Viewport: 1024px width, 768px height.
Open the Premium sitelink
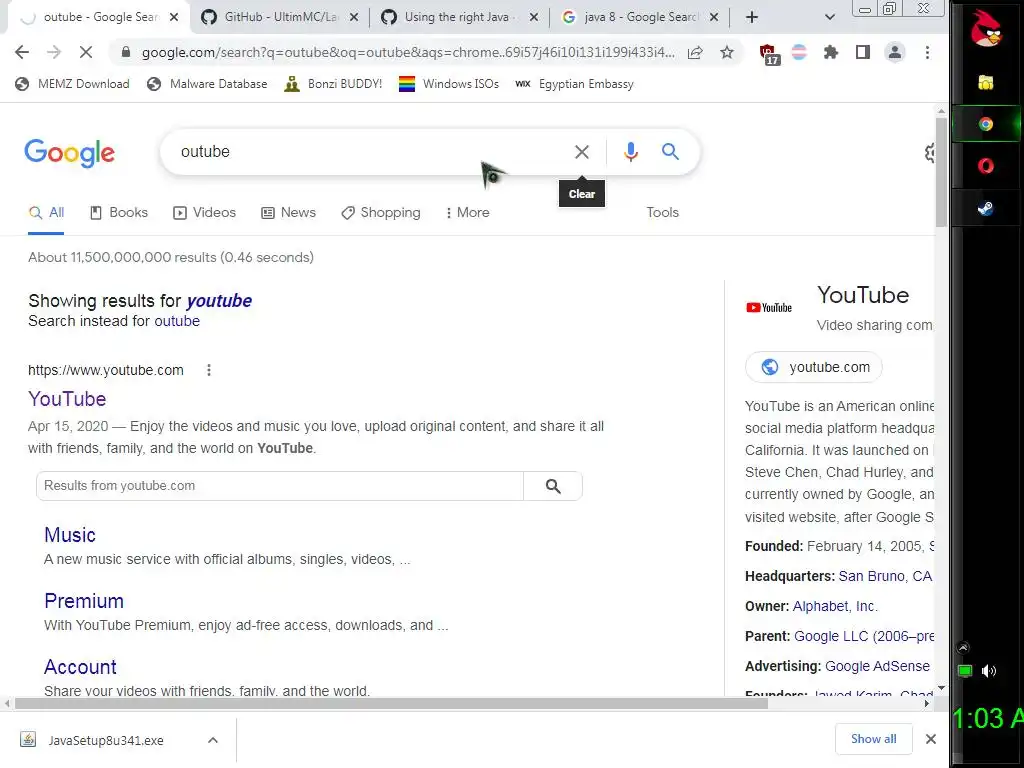coord(84,601)
